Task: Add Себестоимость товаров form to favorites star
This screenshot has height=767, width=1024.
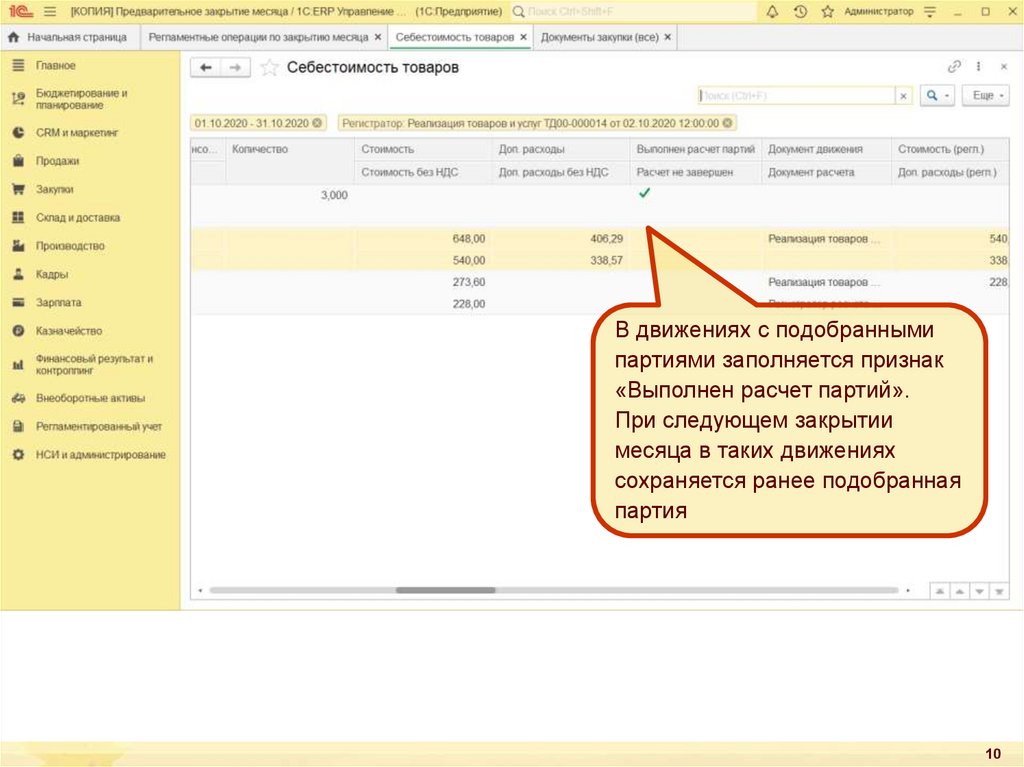Action: 269,68
